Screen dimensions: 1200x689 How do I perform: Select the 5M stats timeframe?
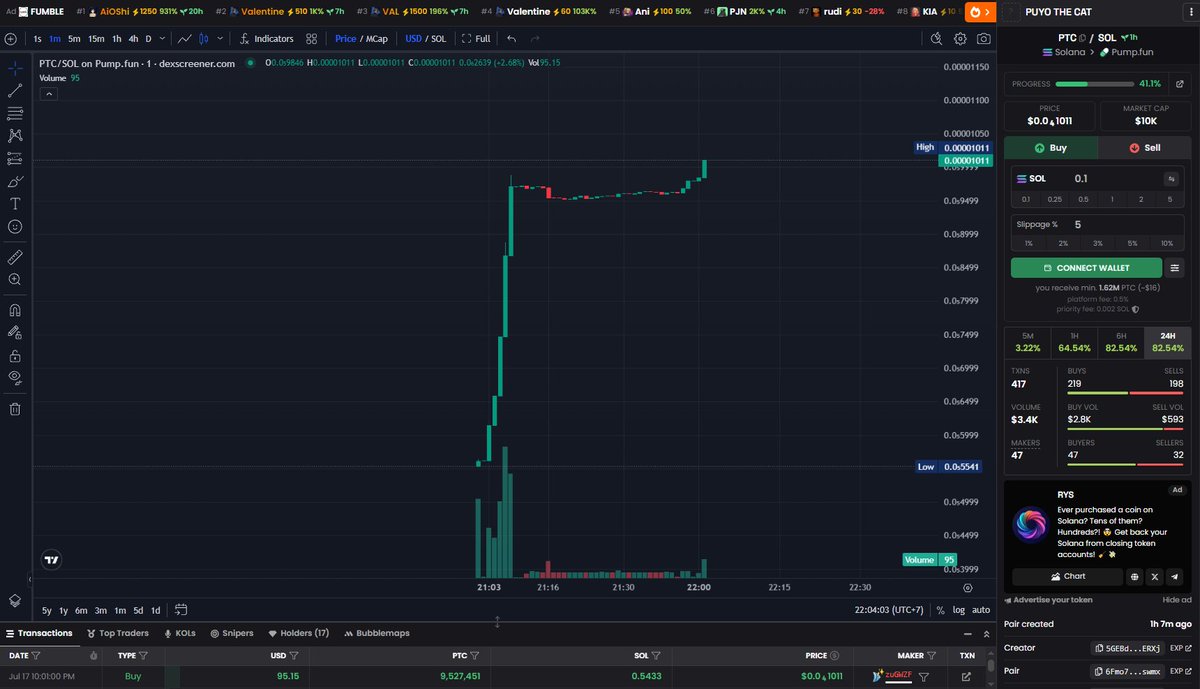(x=1027, y=342)
